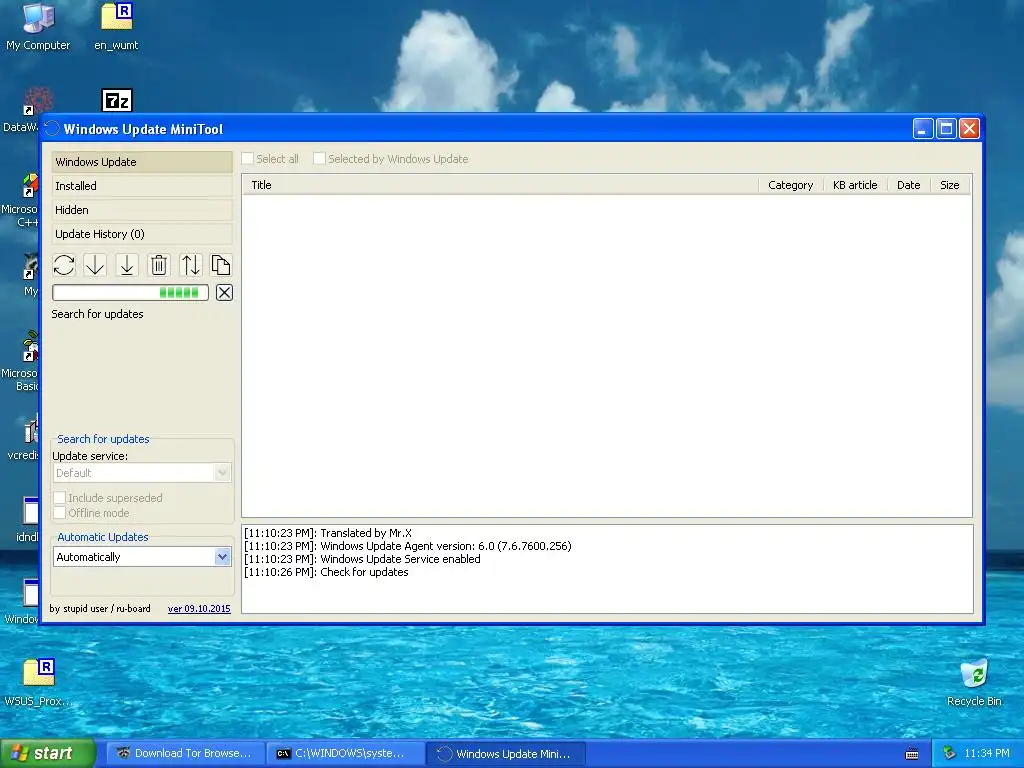Click the refresh check-for-updates icon
Image resolution: width=1024 pixels, height=768 pixels.
point(64,265)
